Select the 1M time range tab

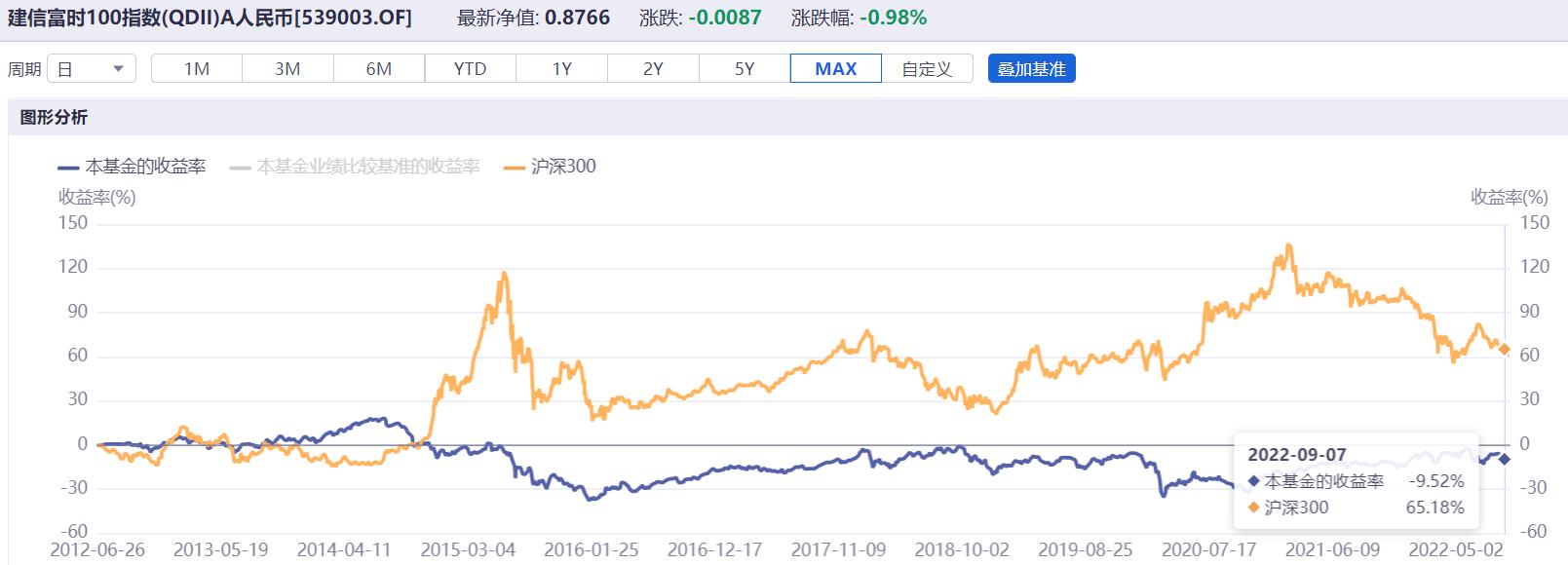coord(197,69)
